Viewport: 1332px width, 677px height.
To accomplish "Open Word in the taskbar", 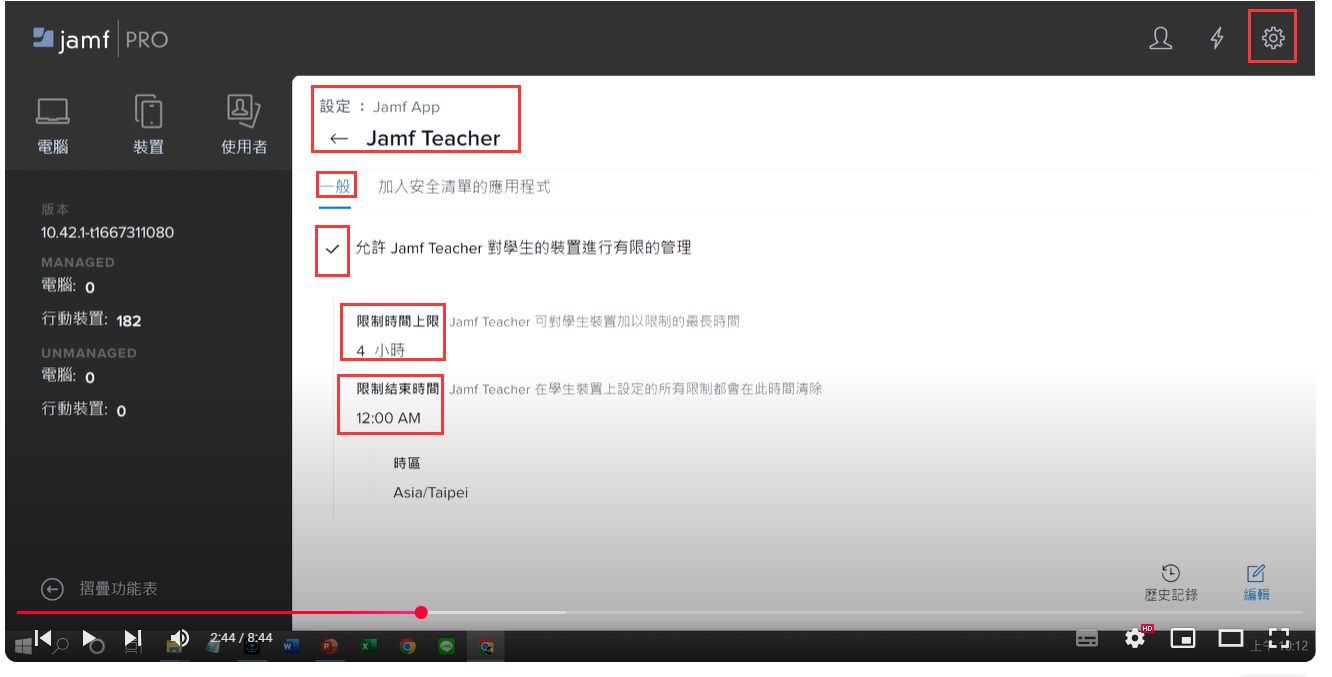I will (291, 646).
